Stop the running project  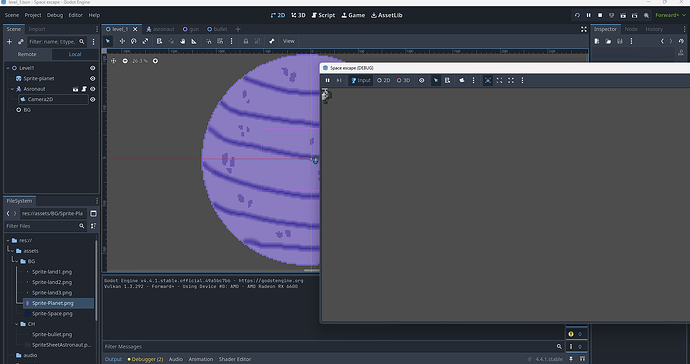coord(600,15)
